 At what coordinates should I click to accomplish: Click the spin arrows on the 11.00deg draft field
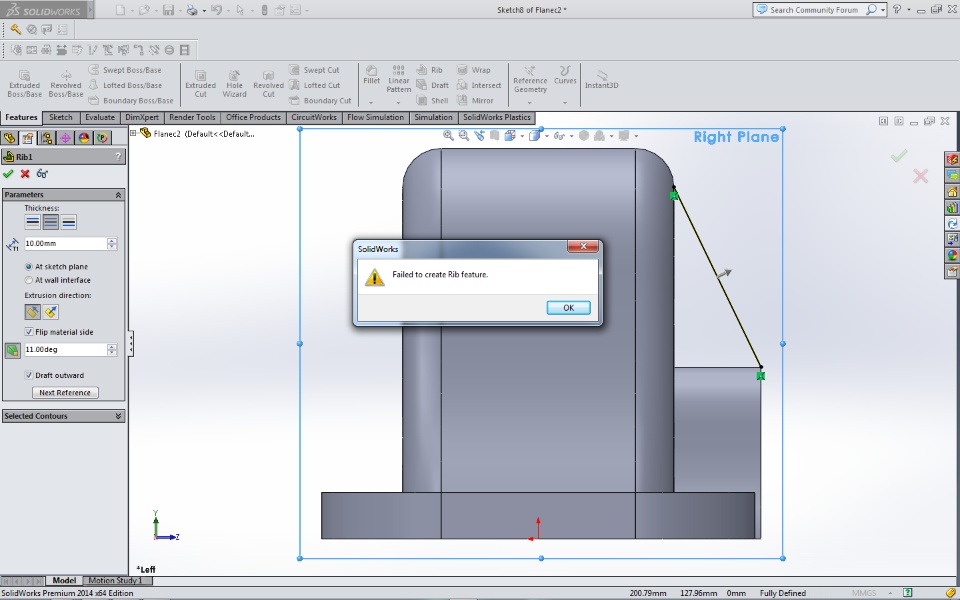[111, 350]
